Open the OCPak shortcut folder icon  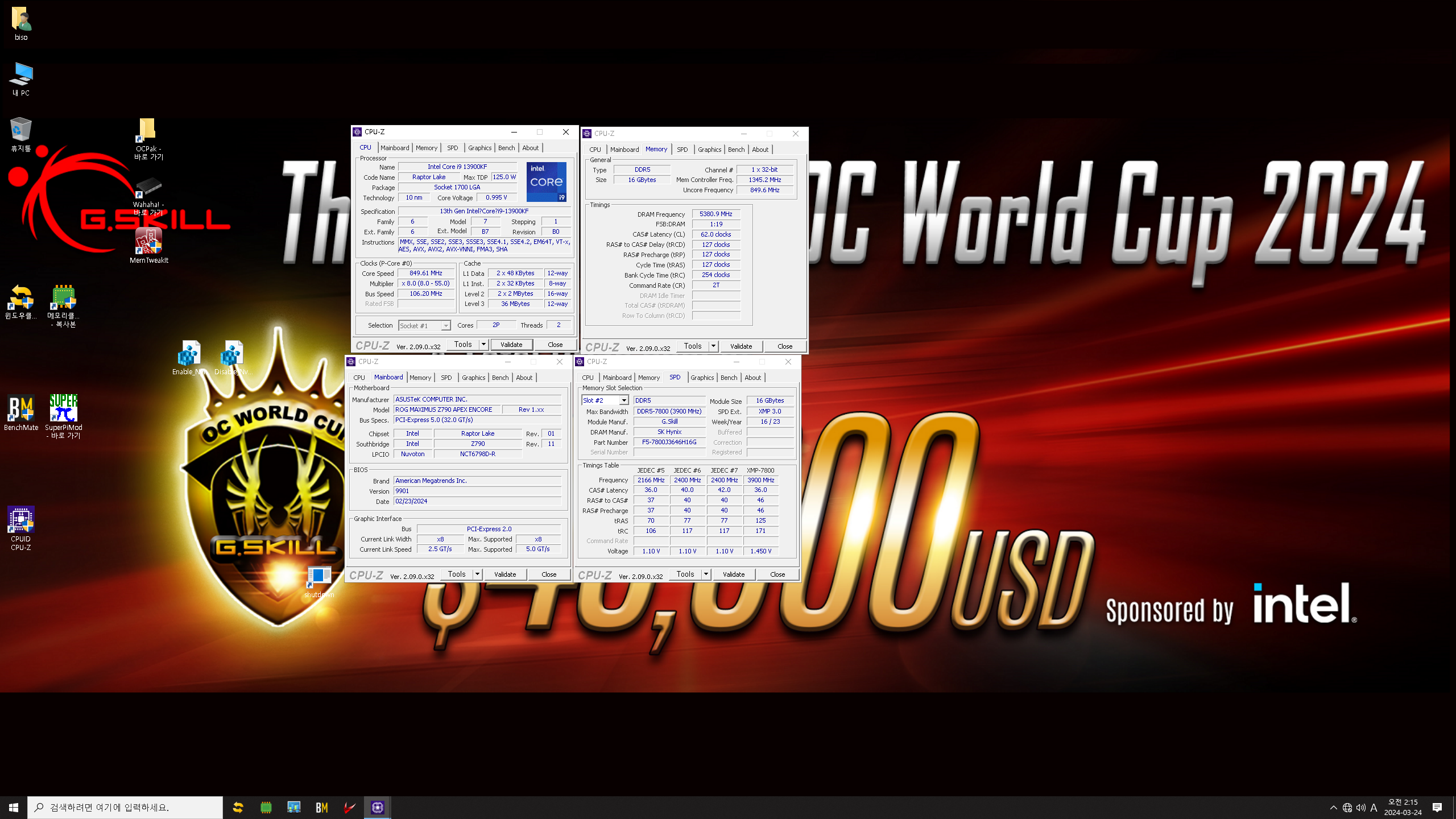(148, 138)
